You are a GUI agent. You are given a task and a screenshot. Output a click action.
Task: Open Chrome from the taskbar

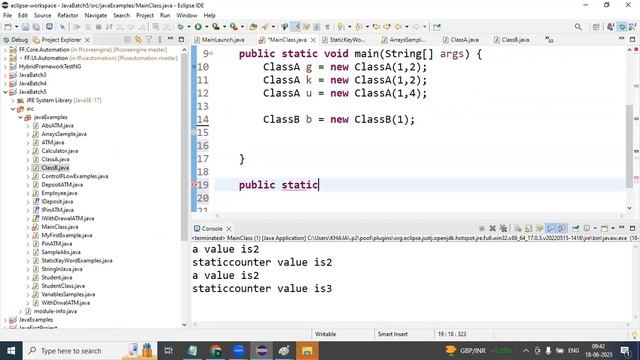click(216, 351)
